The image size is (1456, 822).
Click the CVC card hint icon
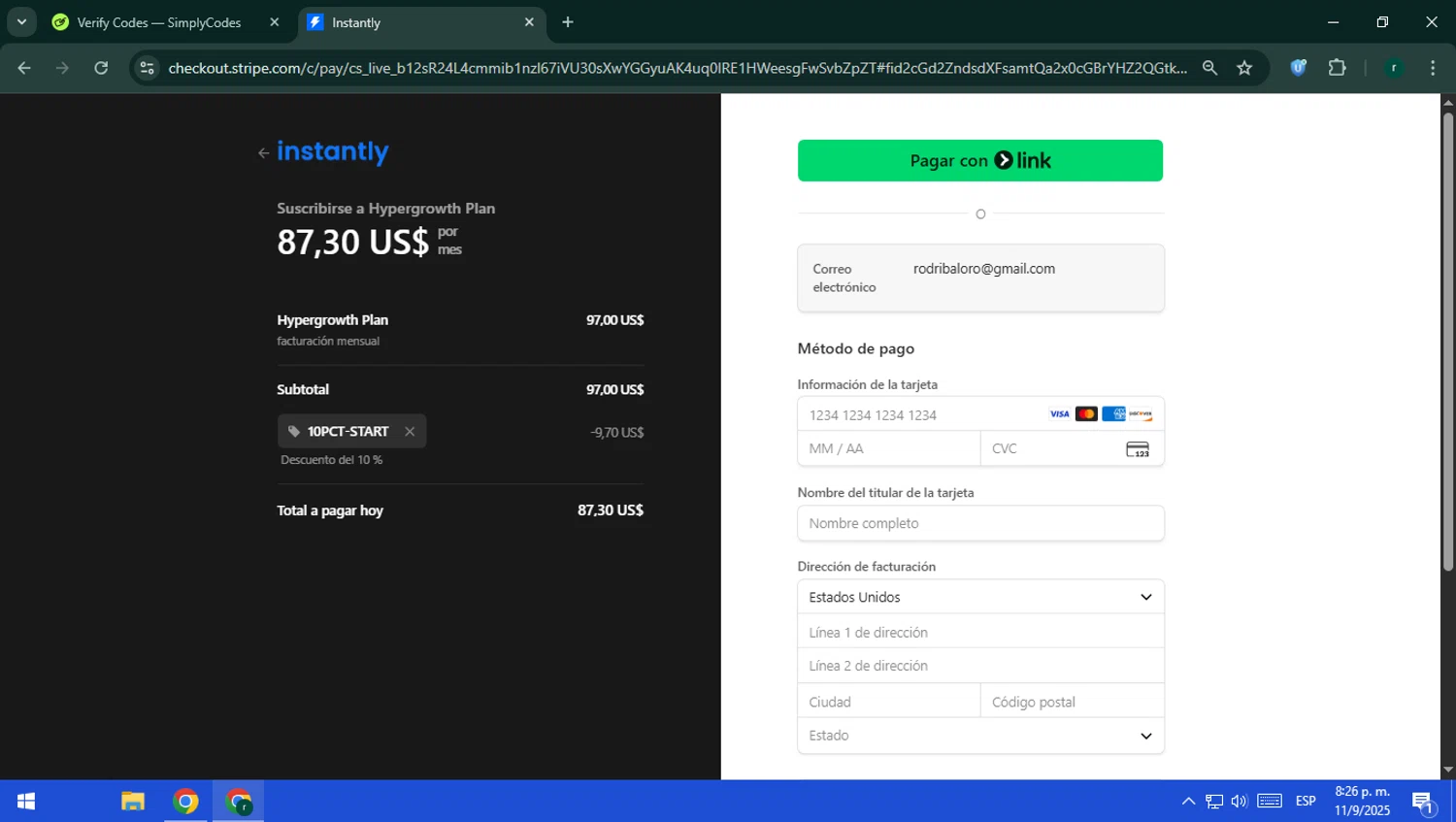pyautogui.click(x=1138, y=449)
